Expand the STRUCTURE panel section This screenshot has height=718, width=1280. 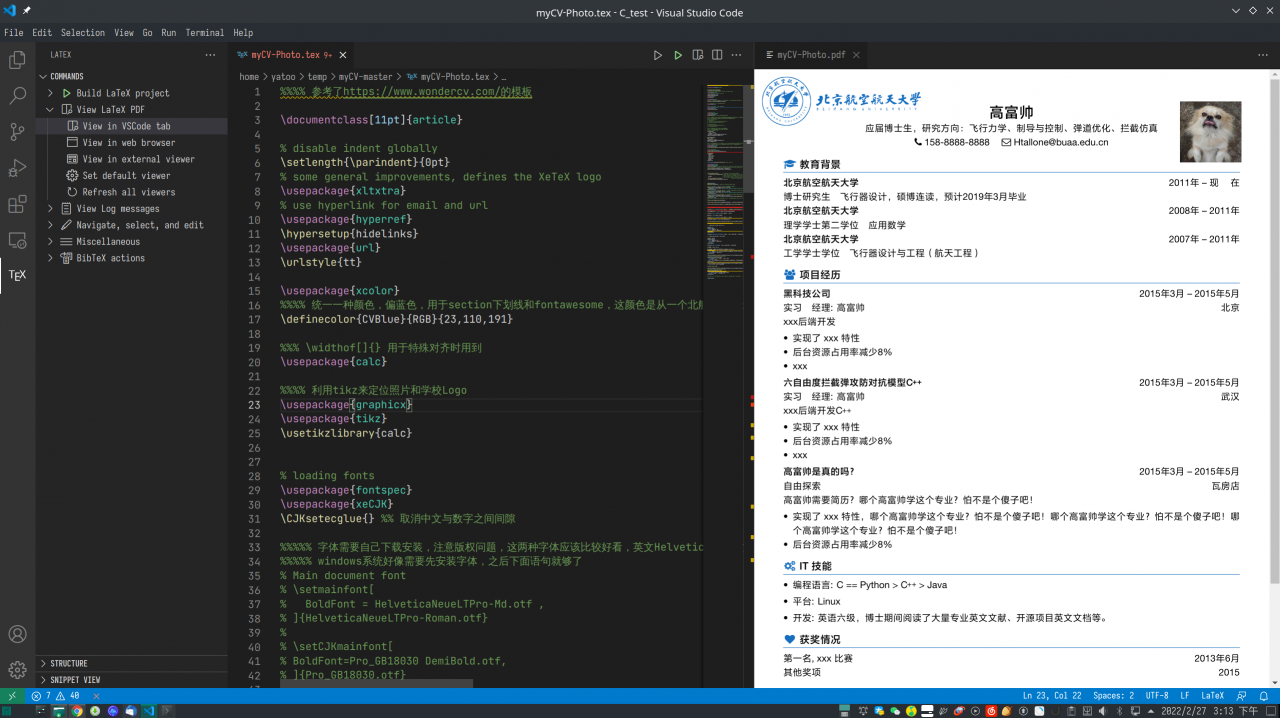pyautogui.click(x=68, y=663)
